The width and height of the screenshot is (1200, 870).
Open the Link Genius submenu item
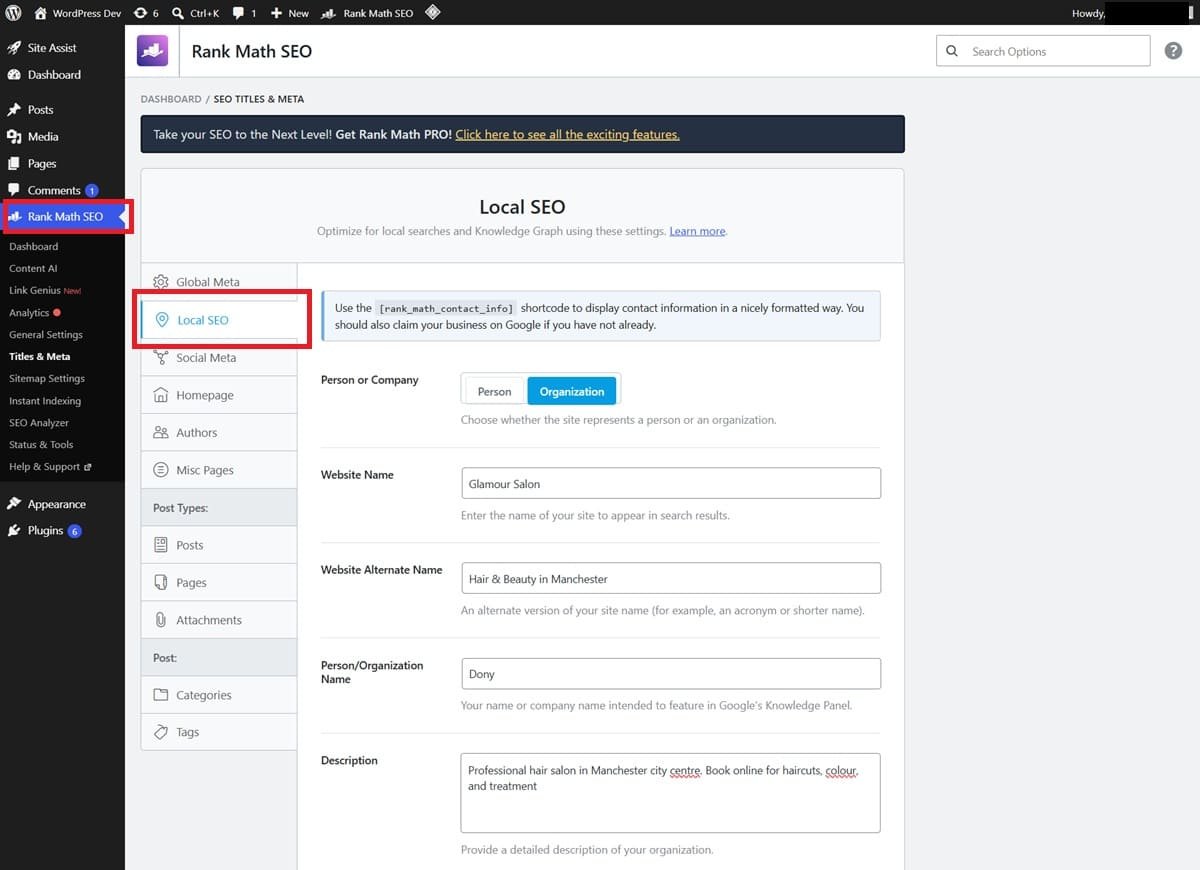click(x=45, y=290)
